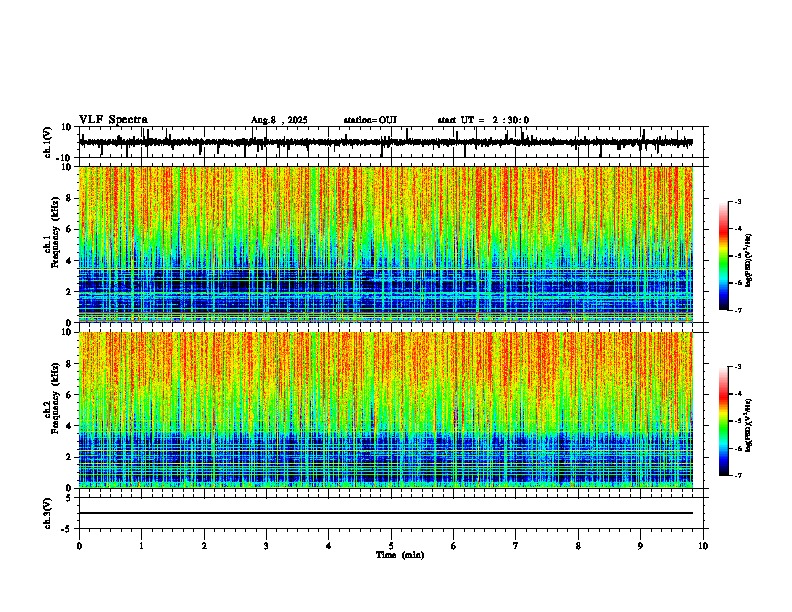Click the "-10" tick on ch.1(V) axis

click(x=64, y=158)
